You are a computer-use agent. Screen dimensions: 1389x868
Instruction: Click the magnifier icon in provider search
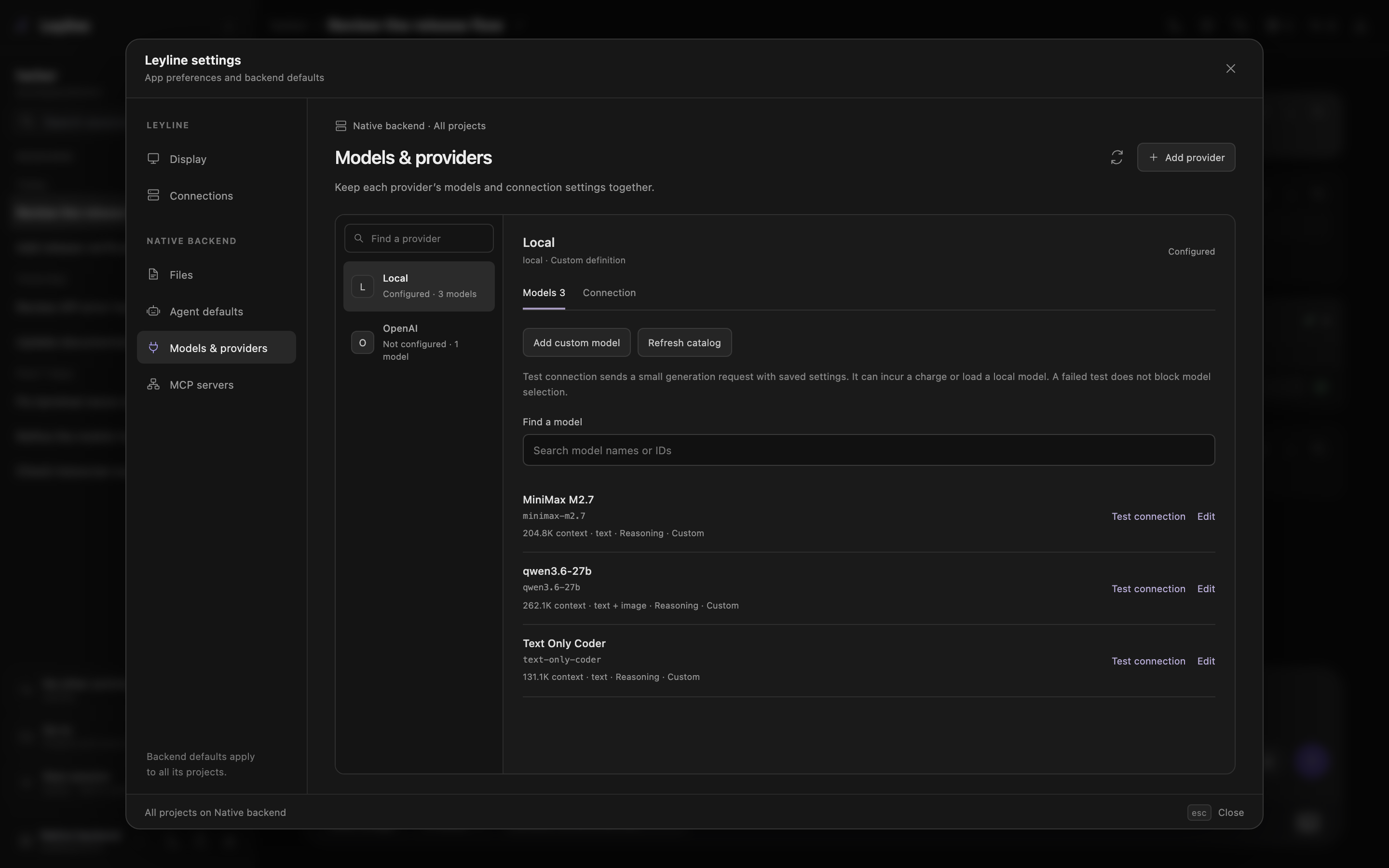point(359,238)
